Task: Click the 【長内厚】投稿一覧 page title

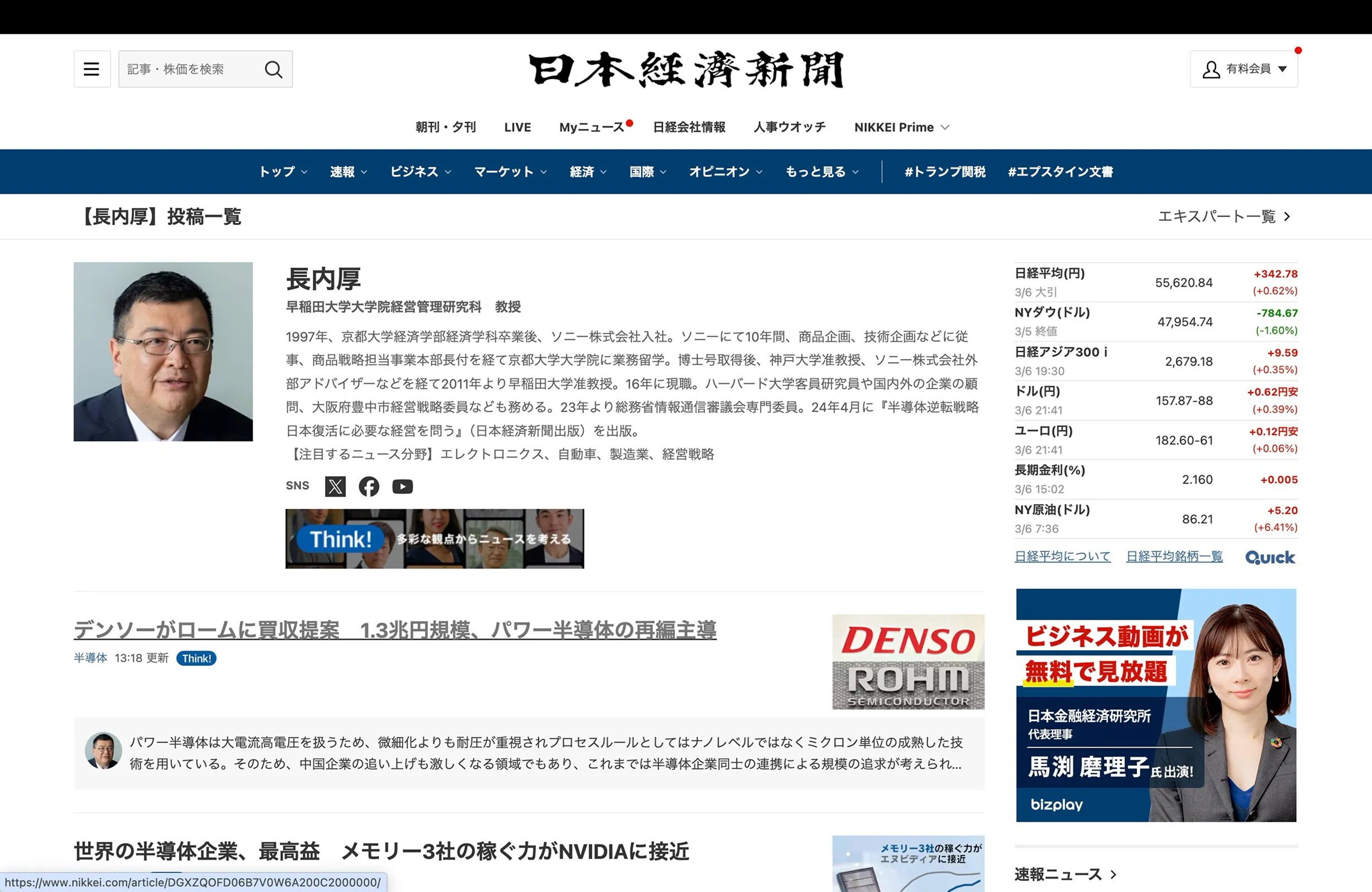Action: 158,217
